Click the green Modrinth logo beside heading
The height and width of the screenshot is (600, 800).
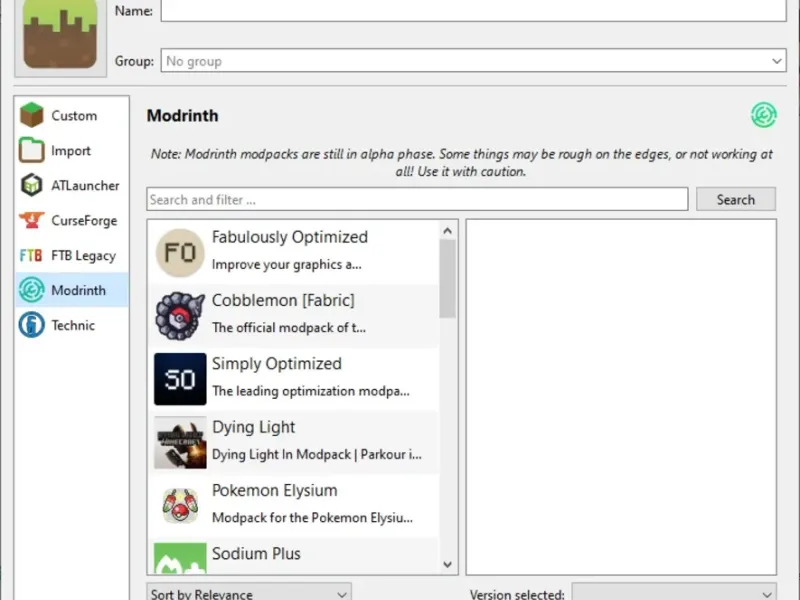[x=764, y=115]
